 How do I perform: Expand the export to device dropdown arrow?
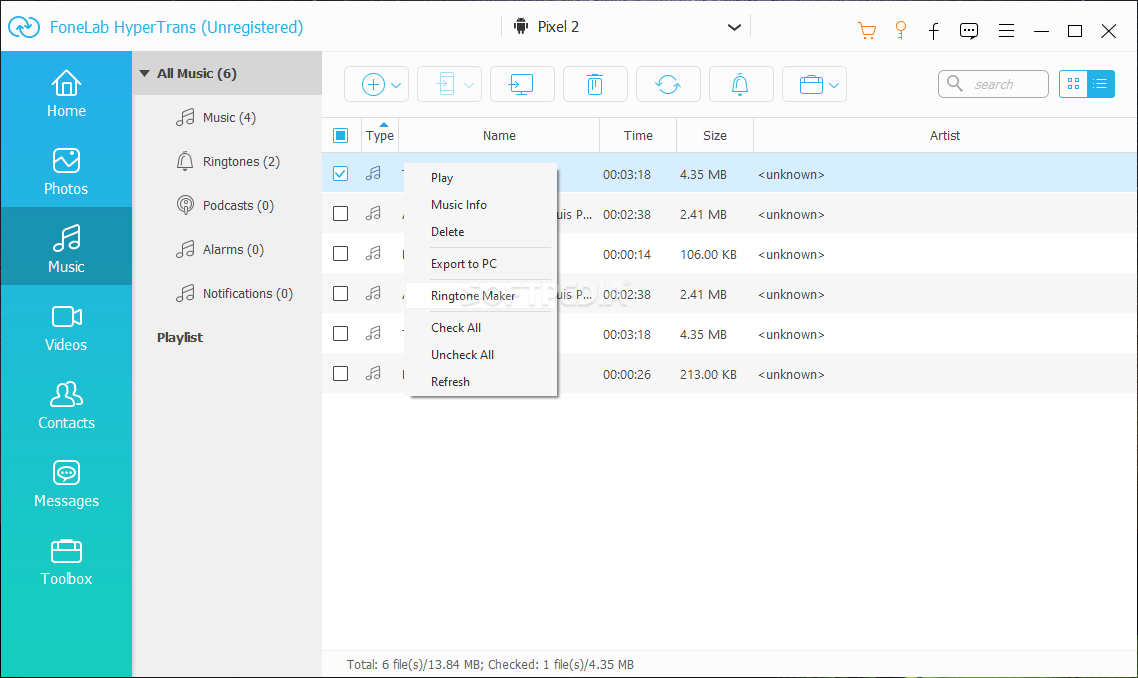click(x=469, y=85)
